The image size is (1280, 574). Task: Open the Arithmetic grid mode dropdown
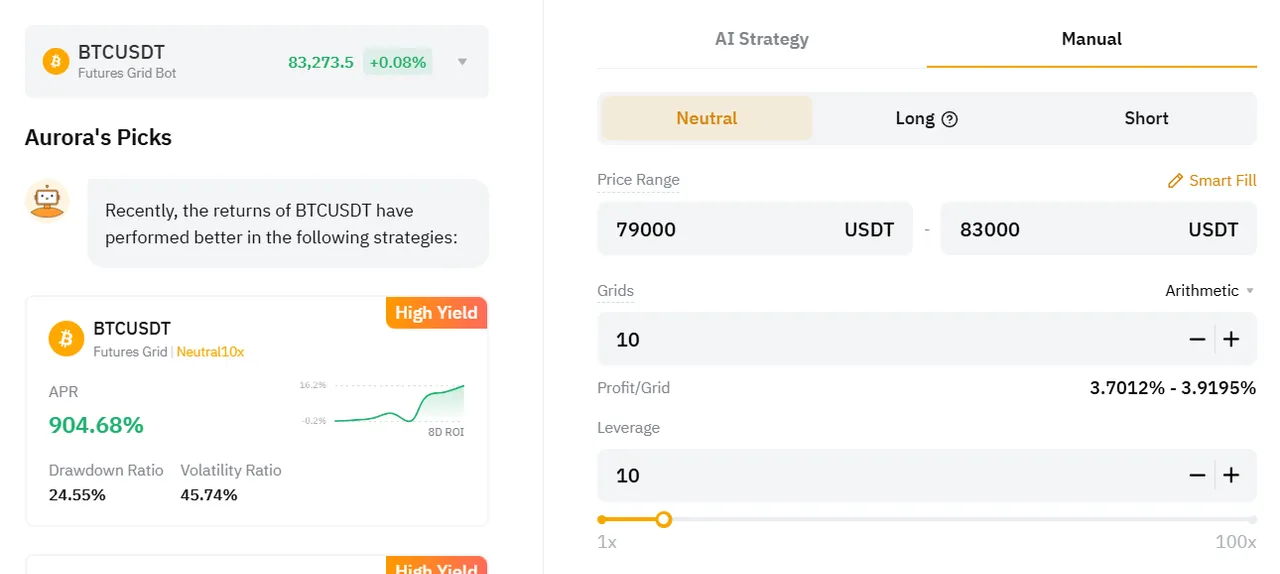pos(1209,291)
